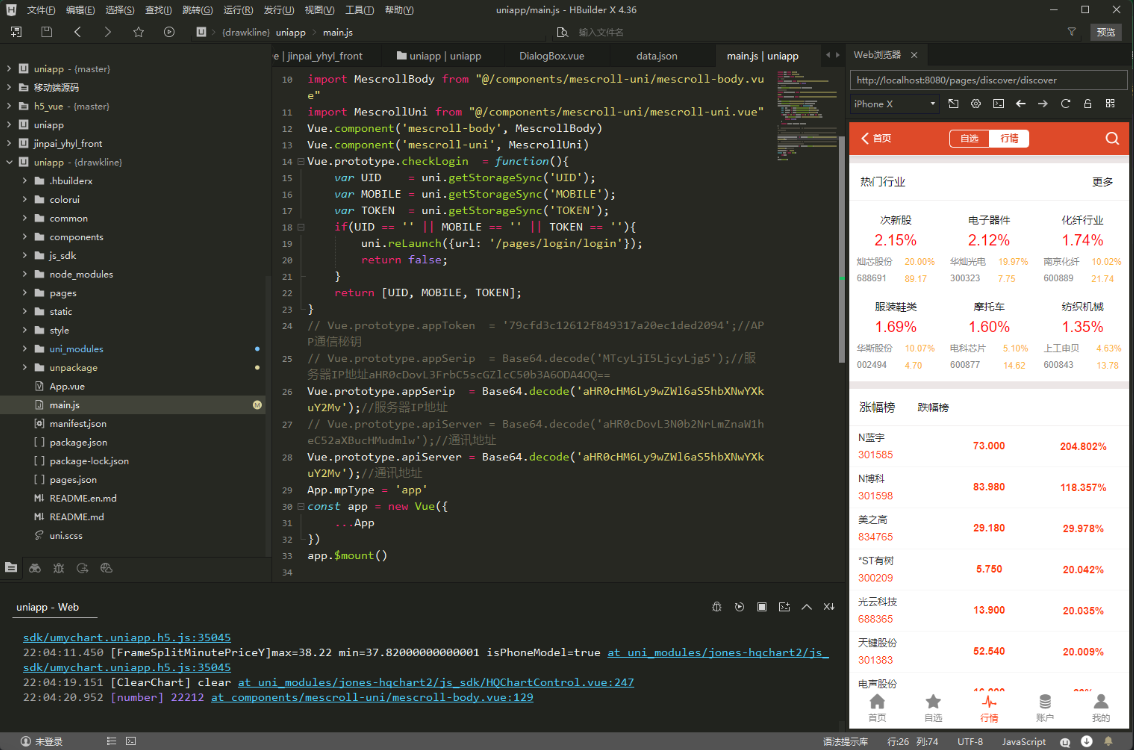Click the 首页 back link in the phone header
Viewport: 1134px width, 750px height.
click(x=877, y=138)
